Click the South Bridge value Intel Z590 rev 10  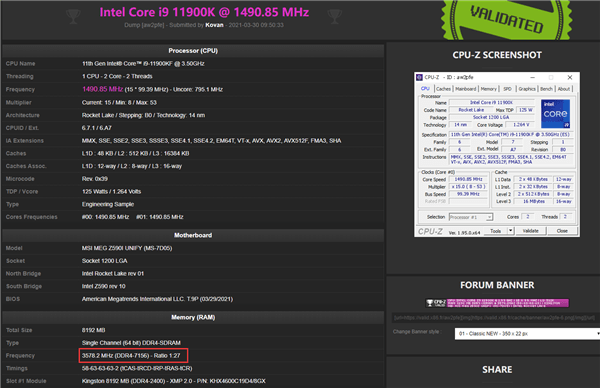tap(104, 286)
